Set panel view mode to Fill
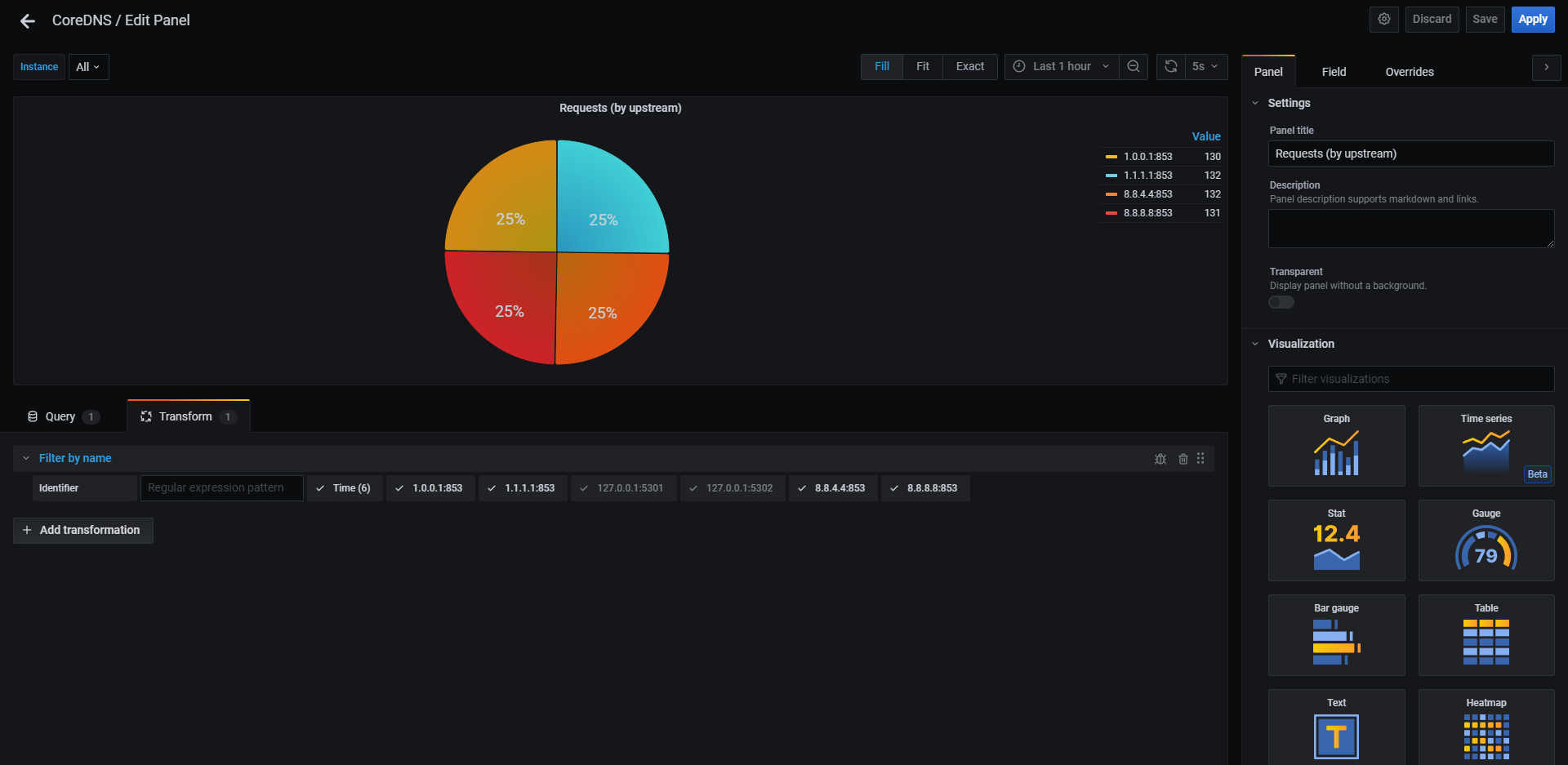This screenshot has height=765, width=1568. tap(882, 66)
